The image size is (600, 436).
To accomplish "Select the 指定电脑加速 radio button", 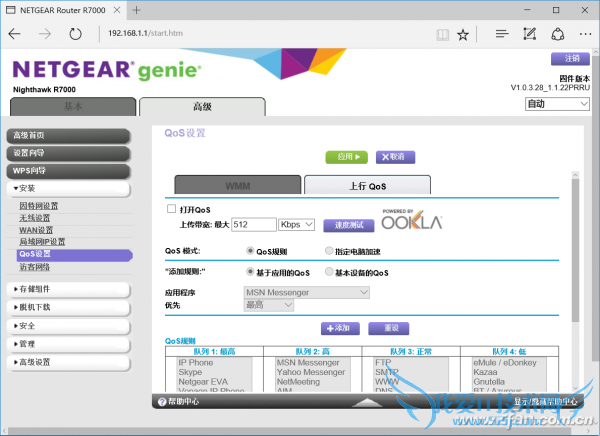I will pos(329,251).
